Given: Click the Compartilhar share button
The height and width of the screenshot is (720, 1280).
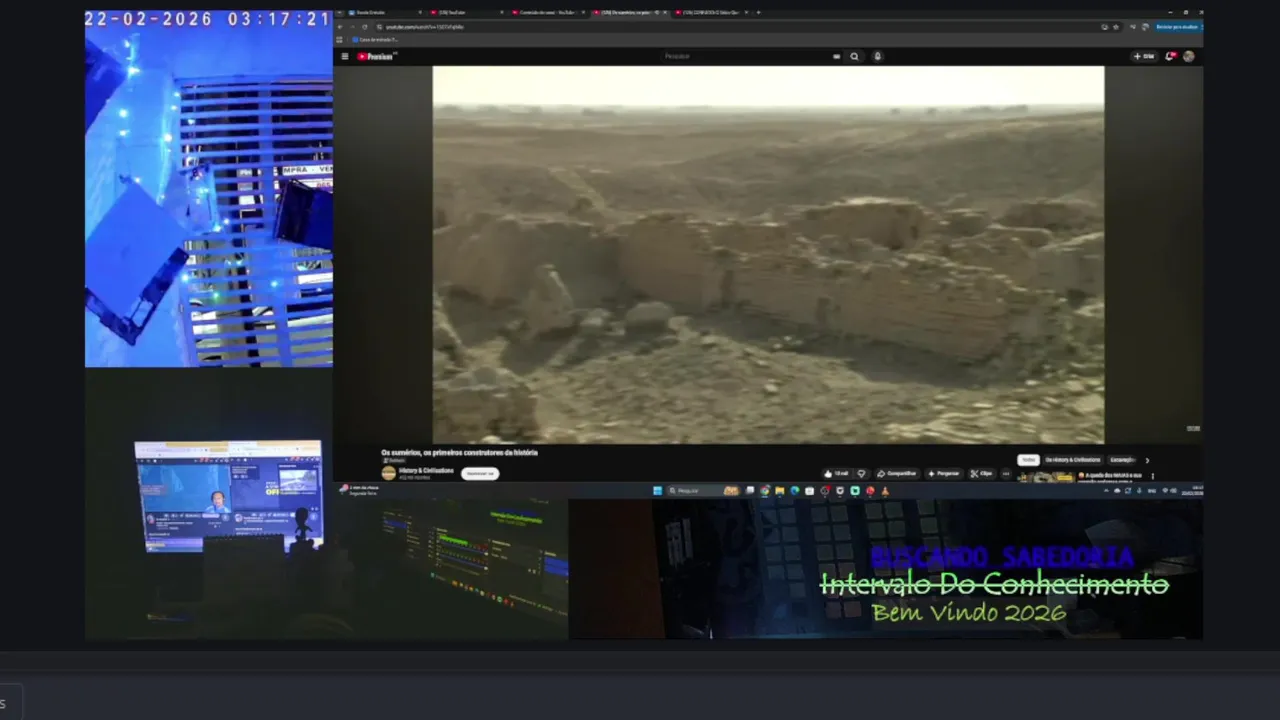Looking at the screenshot, I should coord(897,474).
